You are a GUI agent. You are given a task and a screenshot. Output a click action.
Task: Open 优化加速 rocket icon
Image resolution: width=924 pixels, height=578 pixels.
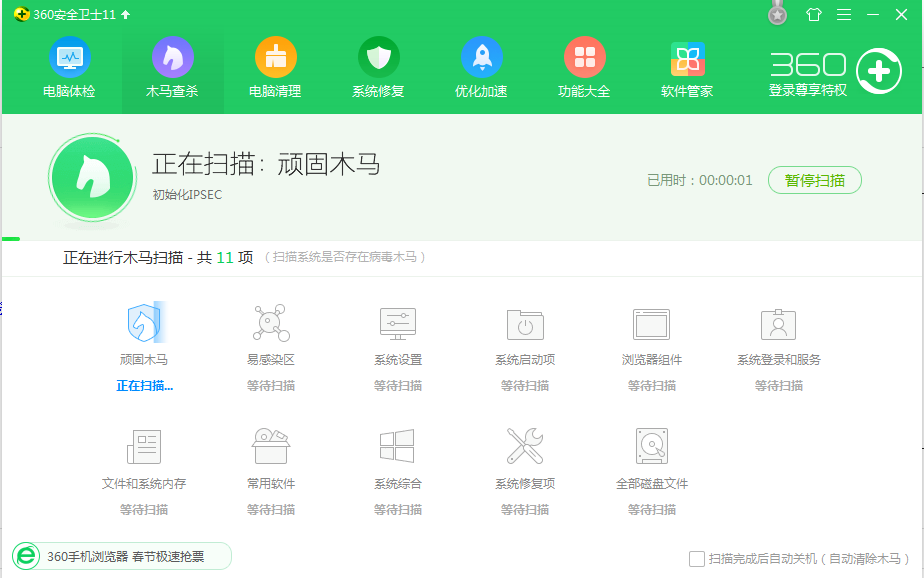pyautogui.click(x=481, y=57)
